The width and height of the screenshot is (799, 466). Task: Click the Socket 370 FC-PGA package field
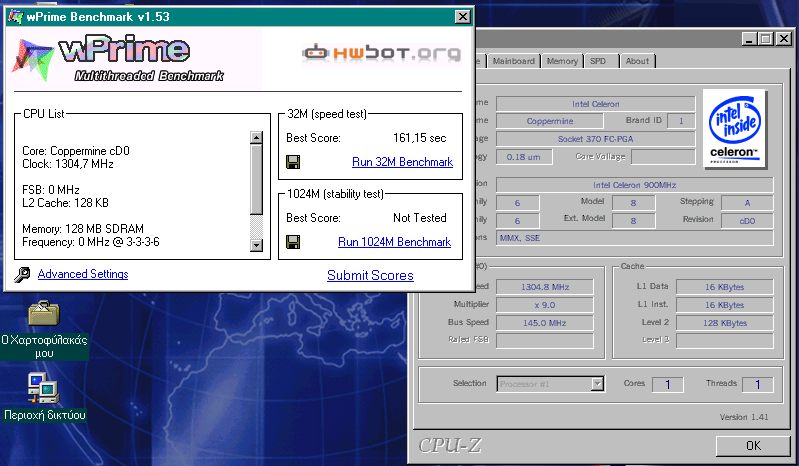pyautogui.click(x=595, y=139)
